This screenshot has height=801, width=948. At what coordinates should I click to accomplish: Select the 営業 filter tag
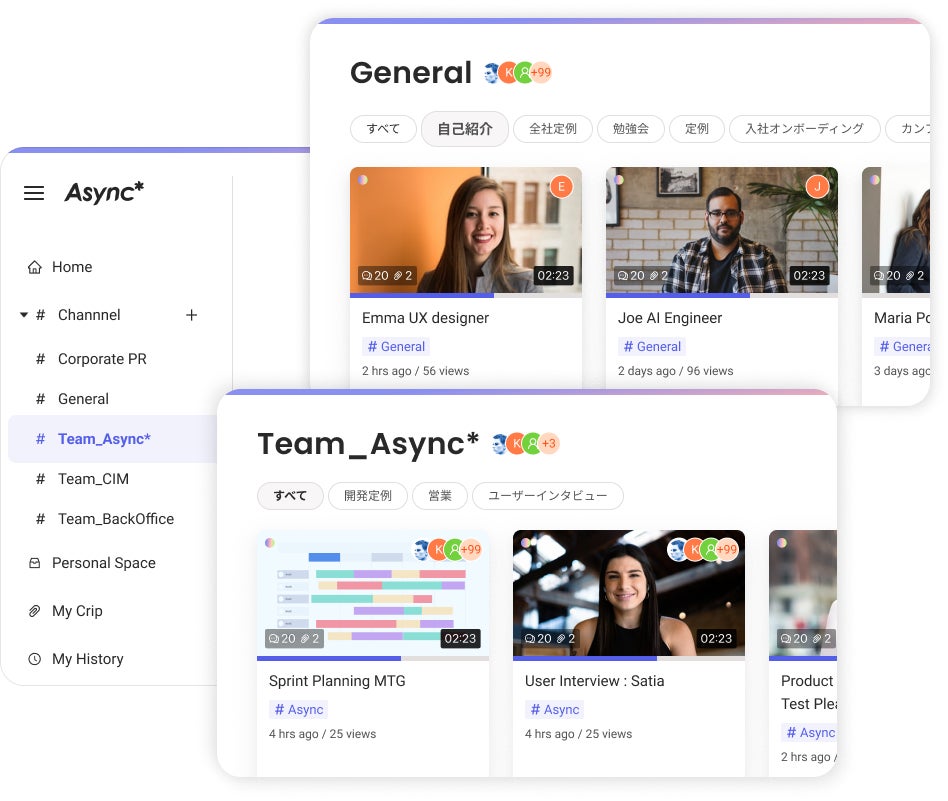[440, 496]
